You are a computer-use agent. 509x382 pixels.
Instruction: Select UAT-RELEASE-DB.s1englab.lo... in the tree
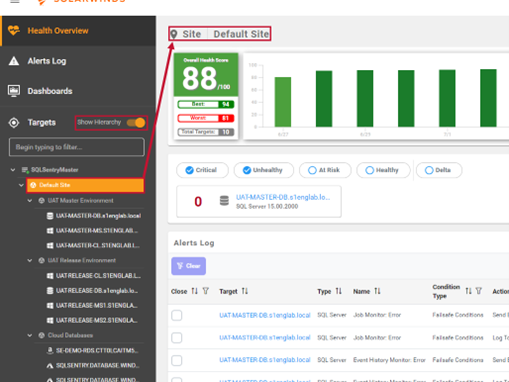coord(97,291)
